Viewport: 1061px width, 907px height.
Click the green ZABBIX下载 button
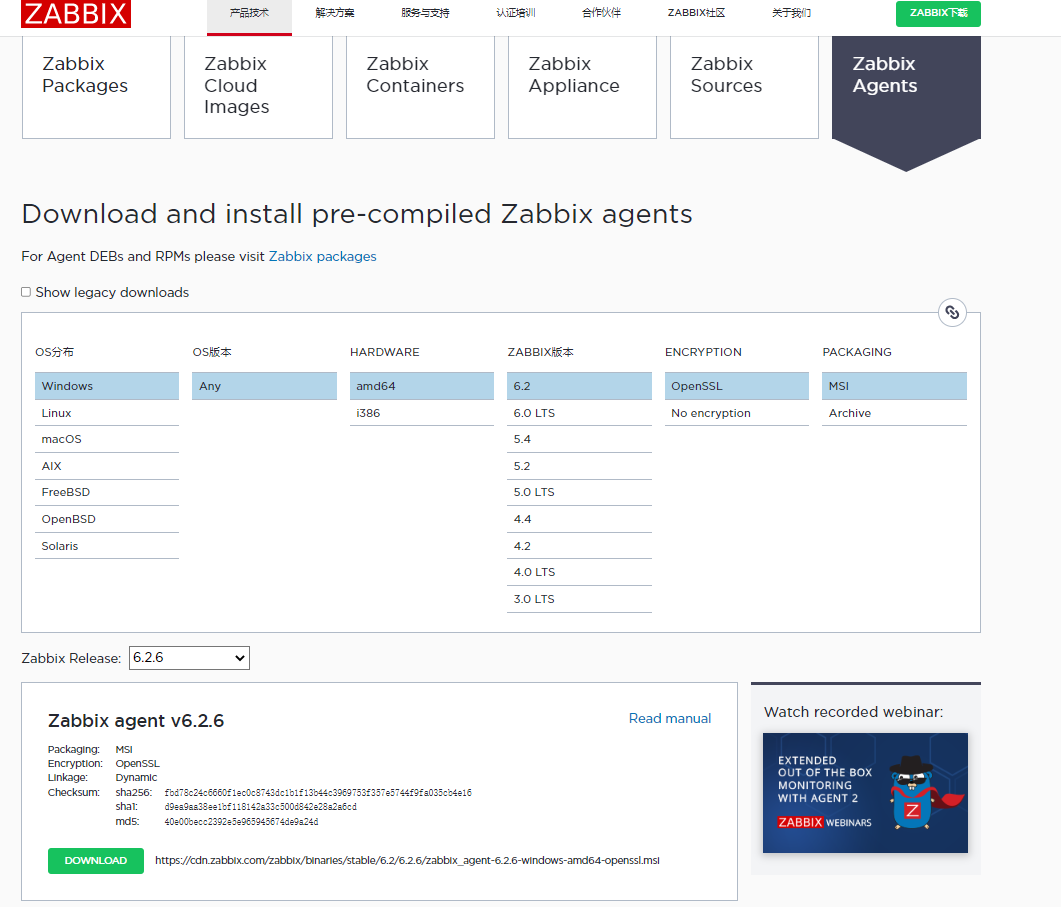tap(937, 14)
